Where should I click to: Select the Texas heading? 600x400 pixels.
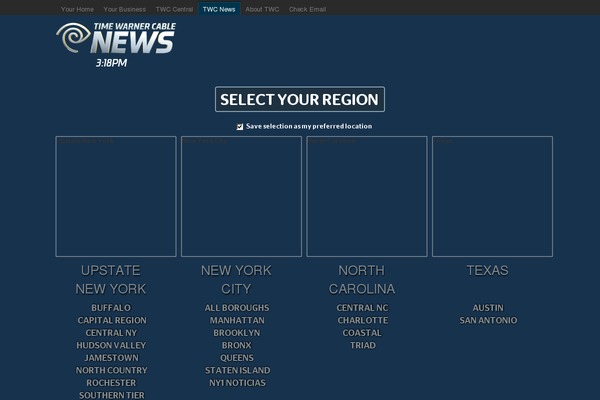(x=488, y=271)
